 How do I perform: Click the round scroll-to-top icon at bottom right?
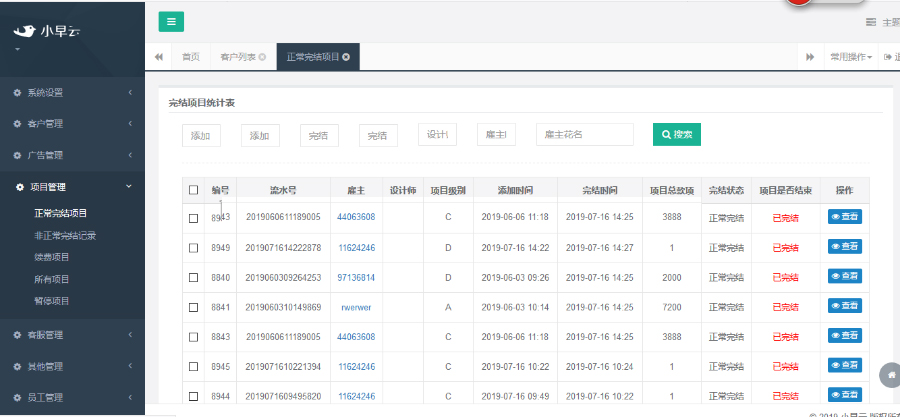(889, 374)
